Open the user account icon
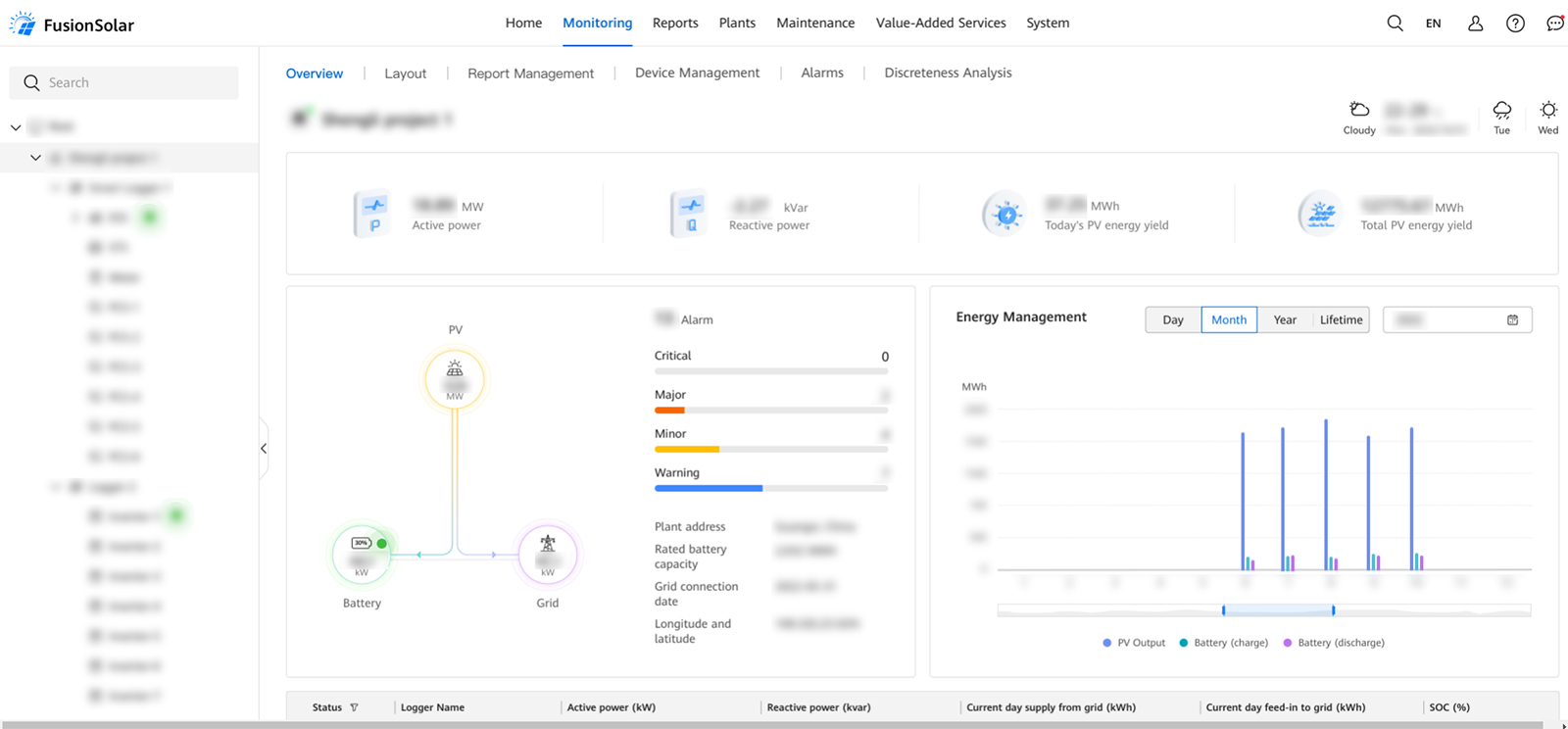Image resolution: width=1568 pixels, height=729 pixels. coord(1475,24)
